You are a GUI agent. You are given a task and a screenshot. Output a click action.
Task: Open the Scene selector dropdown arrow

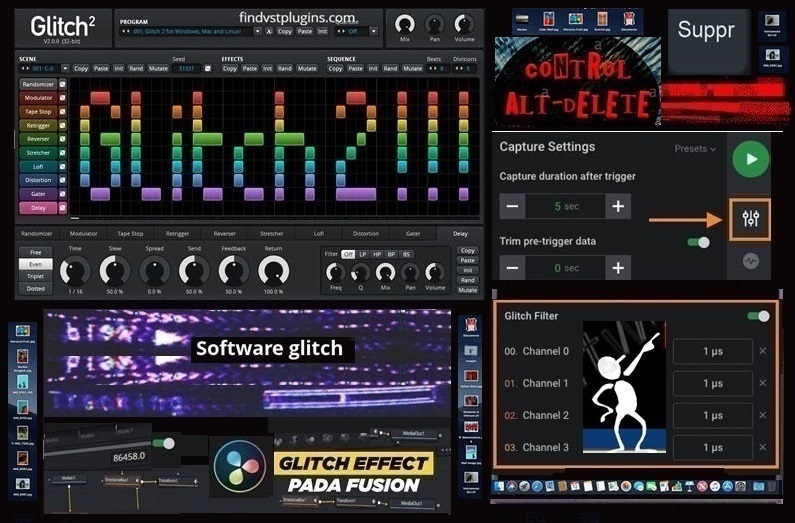[x=65, y=68]
